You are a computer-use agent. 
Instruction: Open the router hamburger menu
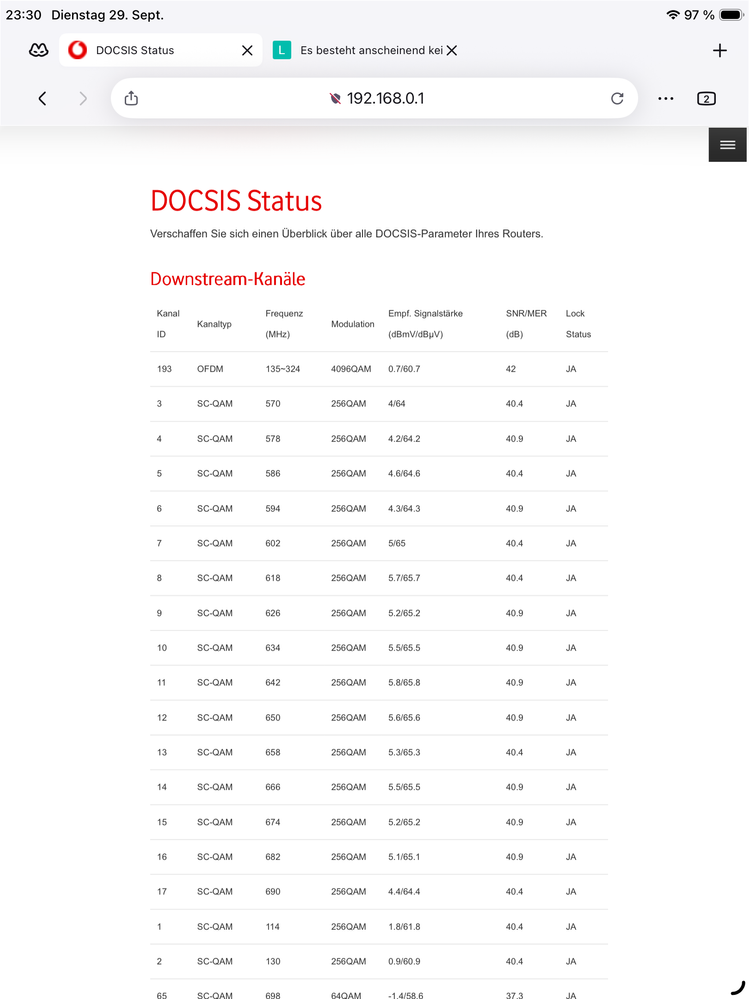pos(727,145)
